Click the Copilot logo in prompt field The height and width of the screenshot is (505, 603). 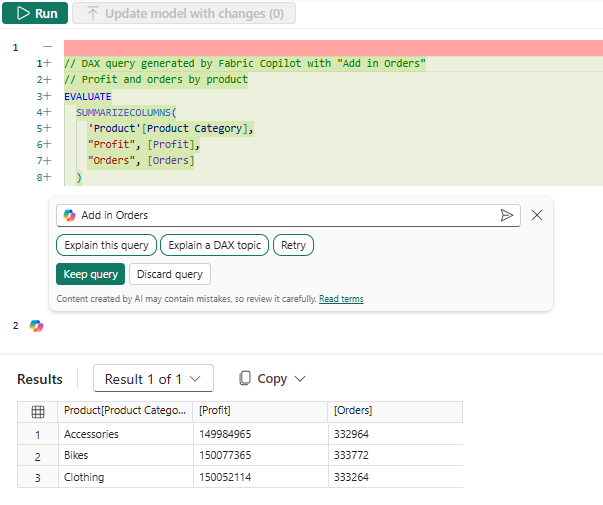pos(69,215)
